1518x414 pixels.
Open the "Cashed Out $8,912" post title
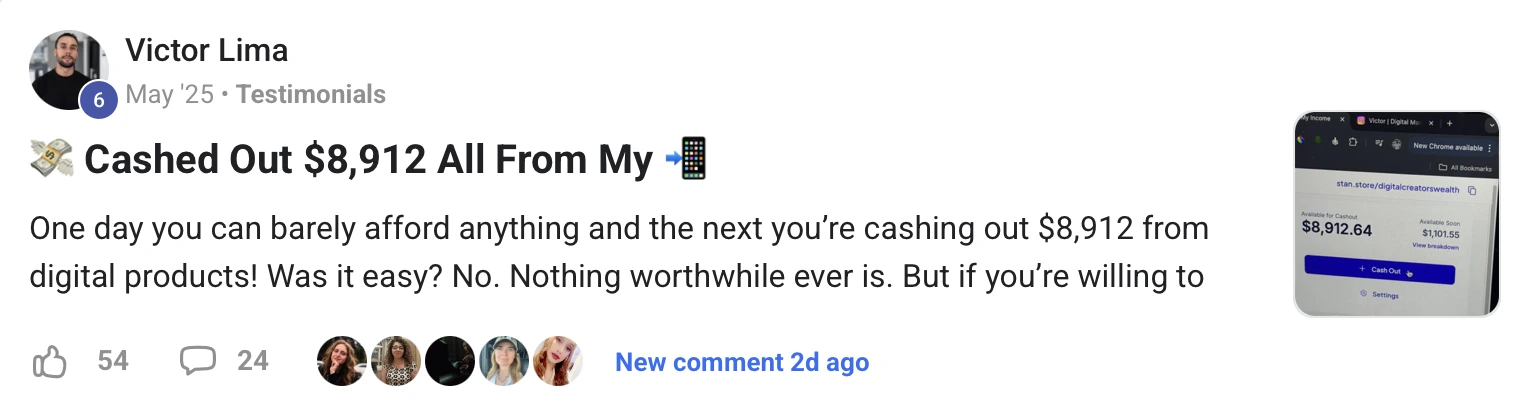[x=368, y=160]
